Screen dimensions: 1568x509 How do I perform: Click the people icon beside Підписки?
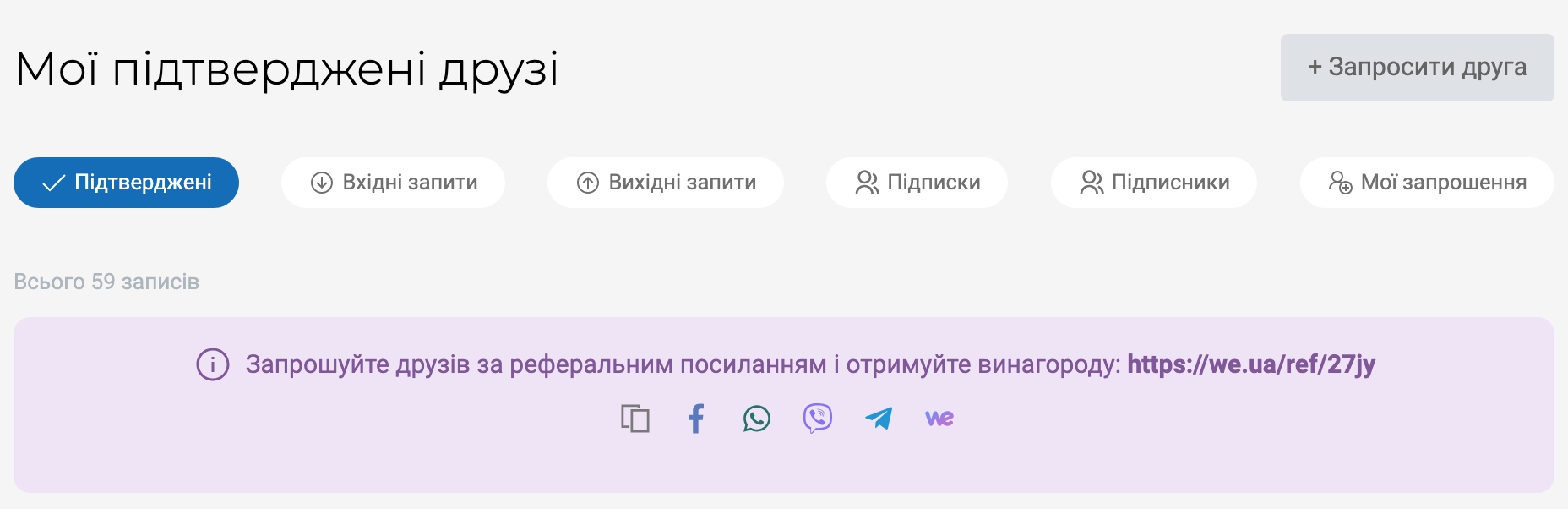867,183
